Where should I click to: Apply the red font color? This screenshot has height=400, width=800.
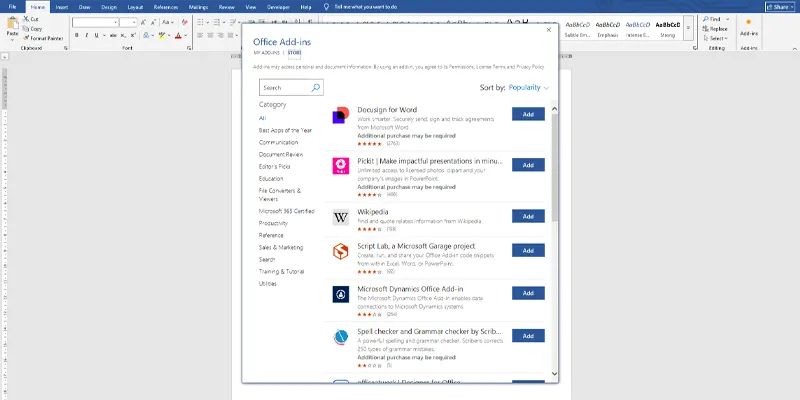tap(178, 35)
